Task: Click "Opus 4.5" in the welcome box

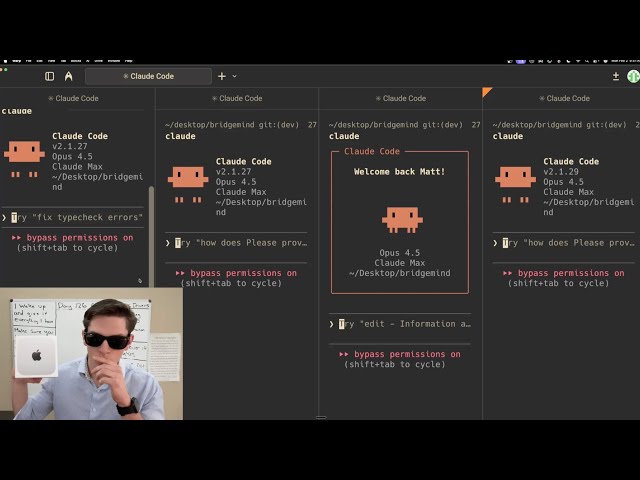Action: pos(400,253)
